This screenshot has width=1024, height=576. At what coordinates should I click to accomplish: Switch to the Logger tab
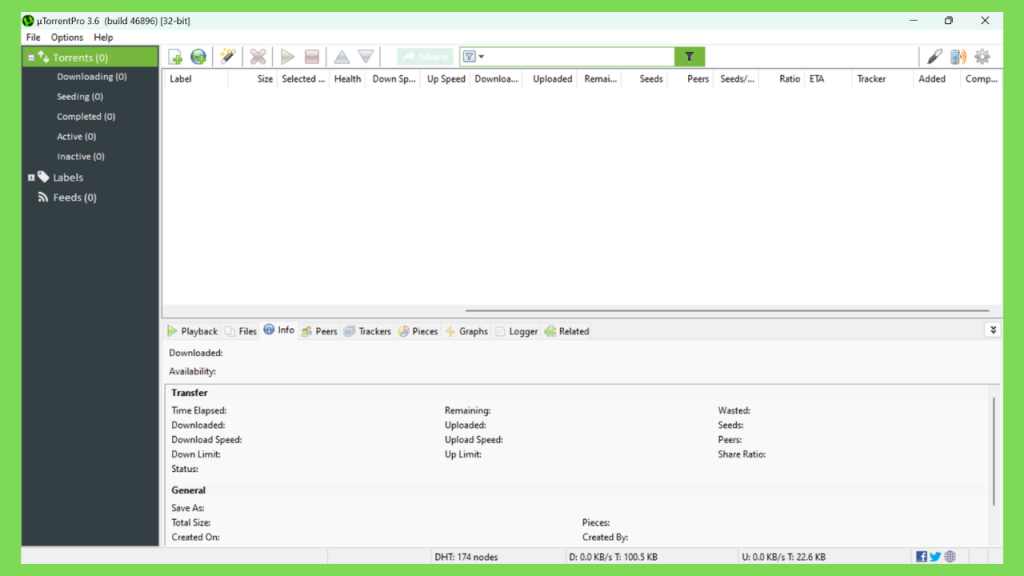pos(516,331)
